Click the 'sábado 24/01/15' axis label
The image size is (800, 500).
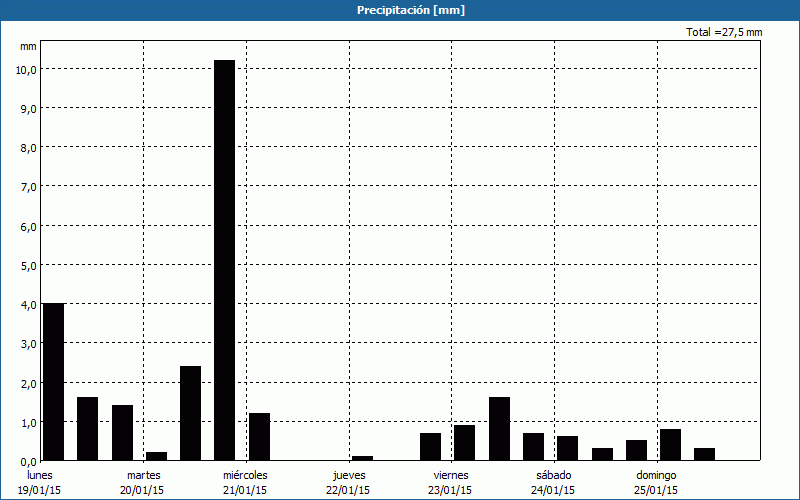pyautogui.click(x=553, y=482)
